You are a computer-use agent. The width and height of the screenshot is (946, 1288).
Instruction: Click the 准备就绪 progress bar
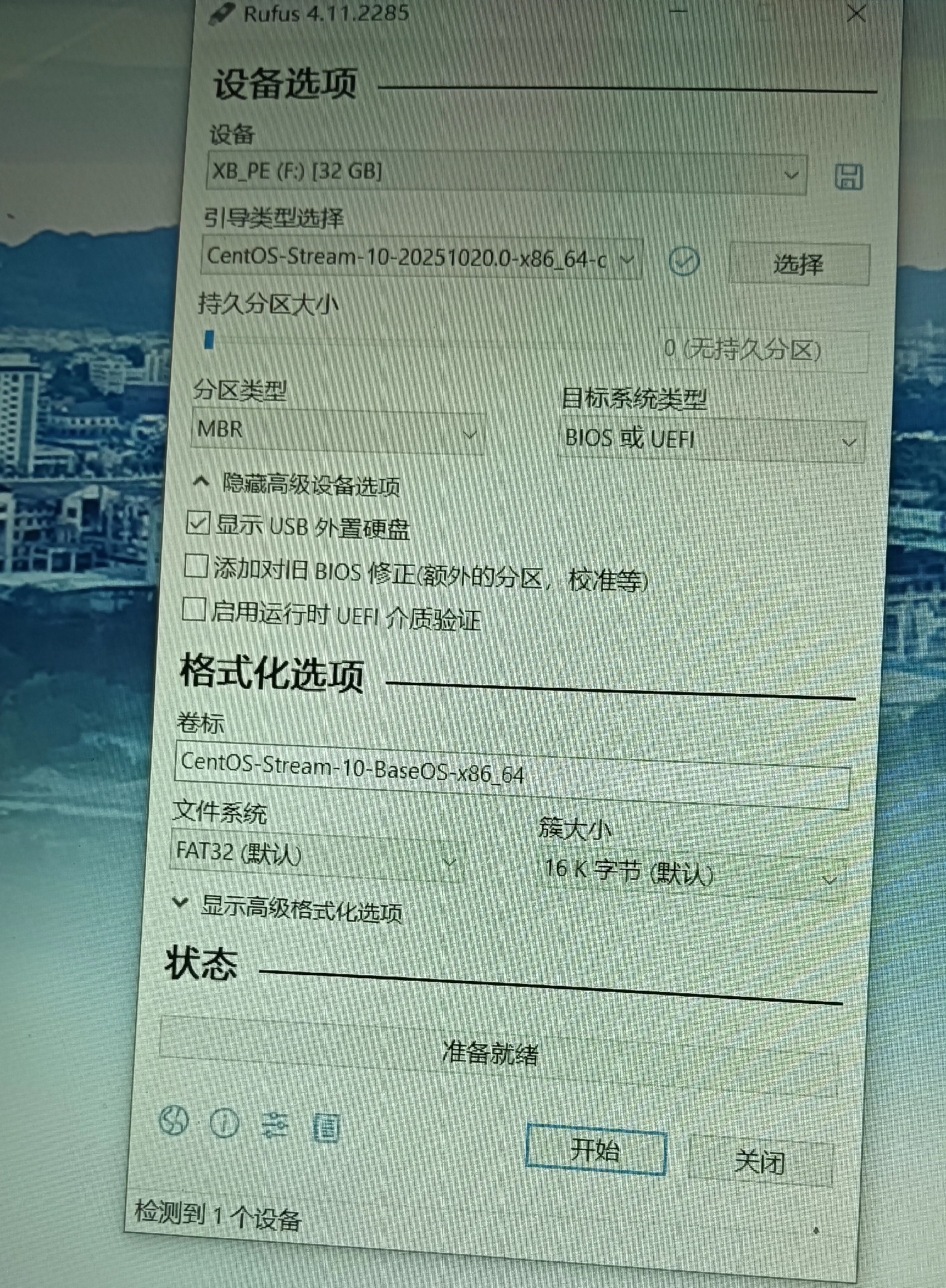tap(498, 1055)
